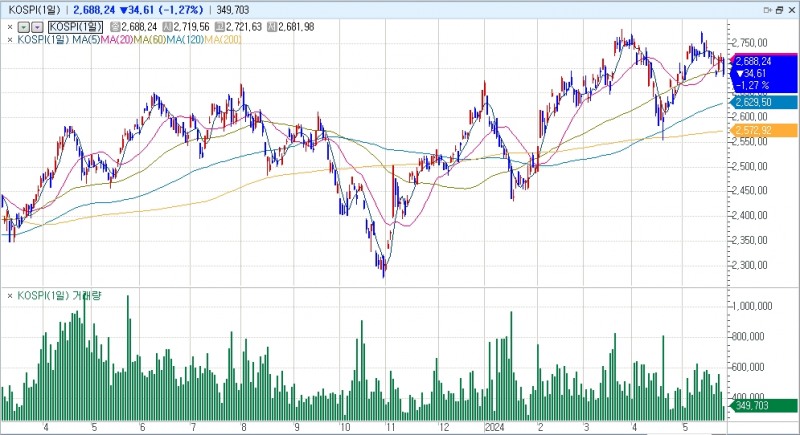This screenshot has width=800, height=435.
Task: Click the month 4 label at left of time axis
Action: [x=46, y=427]
